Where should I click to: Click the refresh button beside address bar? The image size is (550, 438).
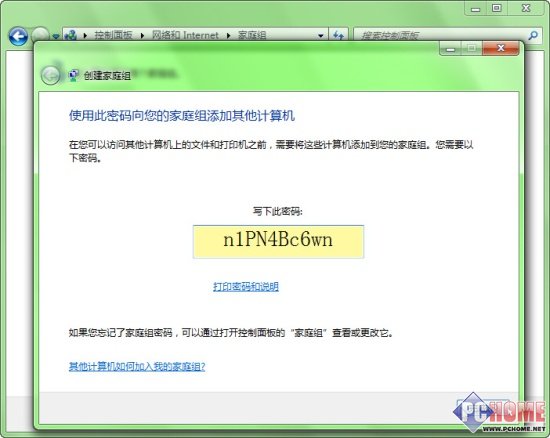338,35
